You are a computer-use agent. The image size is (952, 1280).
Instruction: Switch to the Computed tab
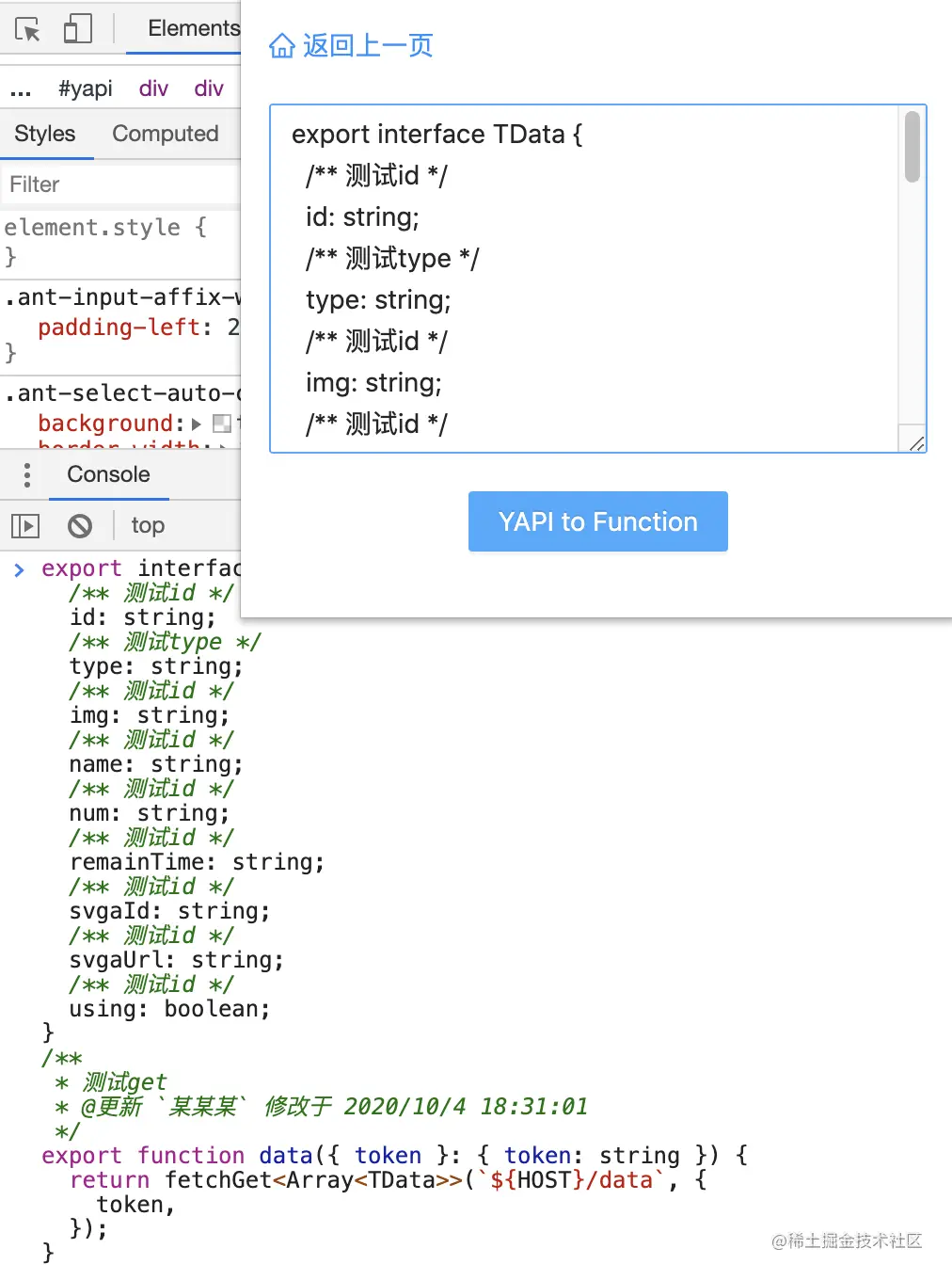tap(165, 134)
